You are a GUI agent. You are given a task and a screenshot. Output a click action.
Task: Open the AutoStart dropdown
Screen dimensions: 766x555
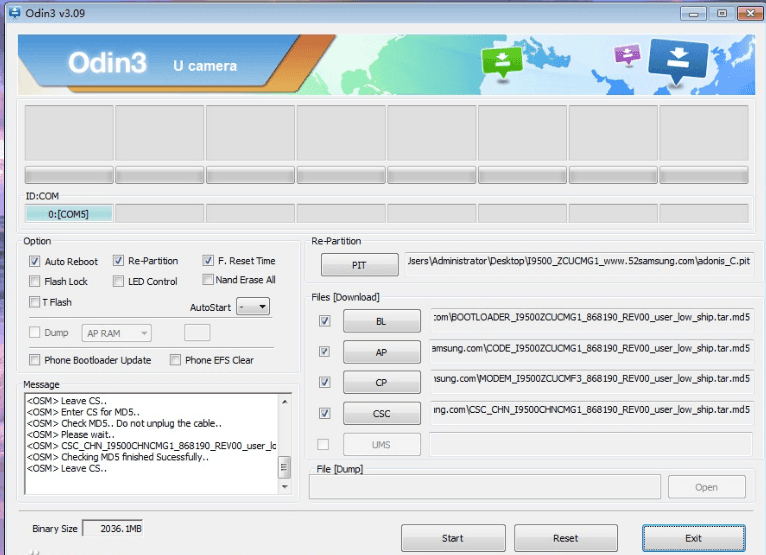[253, 307]
